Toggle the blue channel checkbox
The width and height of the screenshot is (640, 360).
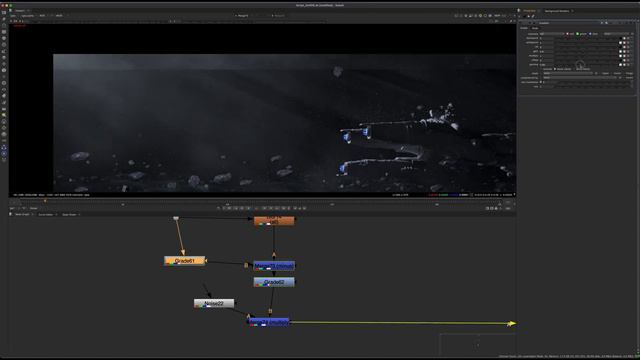pos(590,34)
